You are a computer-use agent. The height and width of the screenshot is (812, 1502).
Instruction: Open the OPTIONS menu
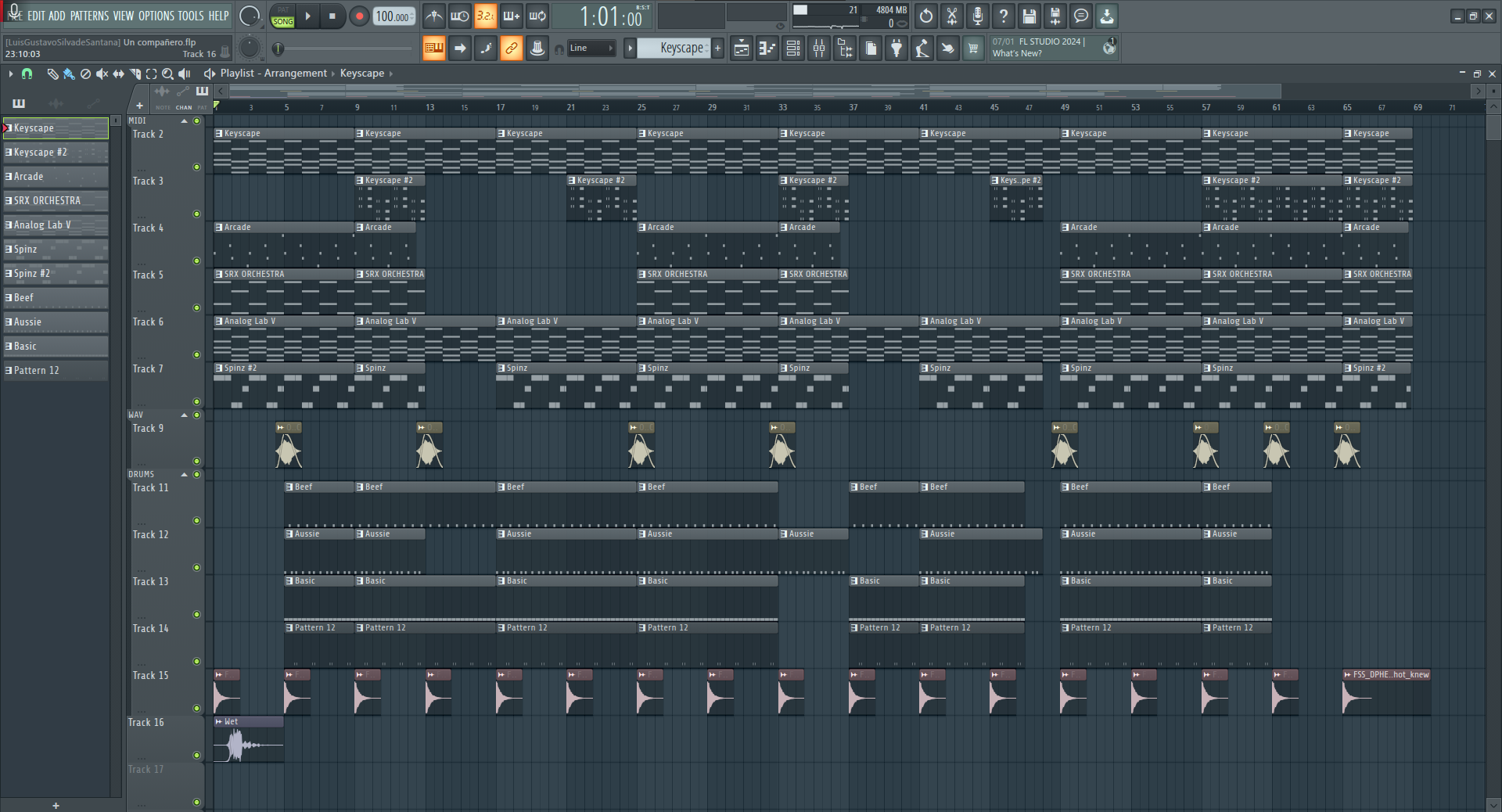[x=156, y=16]
